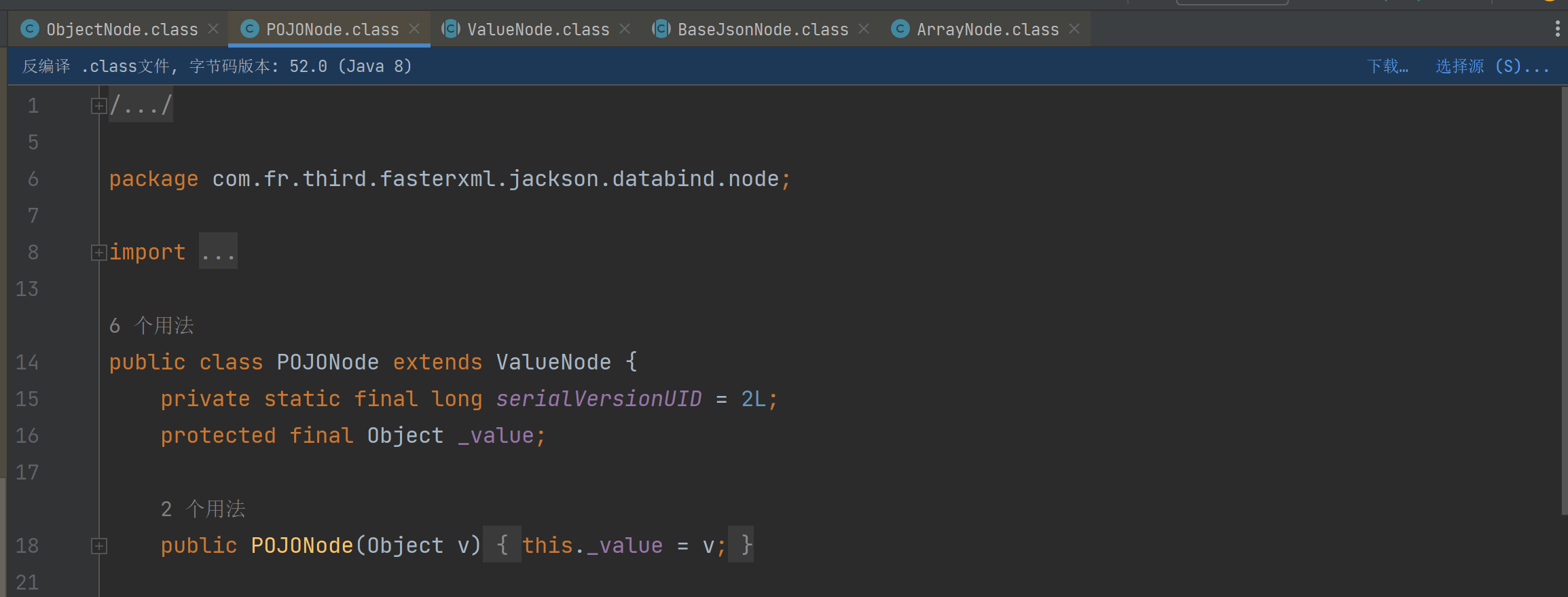This screenshot has width=1568, height=597.
Task: Expand the collapsed import statements
Action: (98, 253)
